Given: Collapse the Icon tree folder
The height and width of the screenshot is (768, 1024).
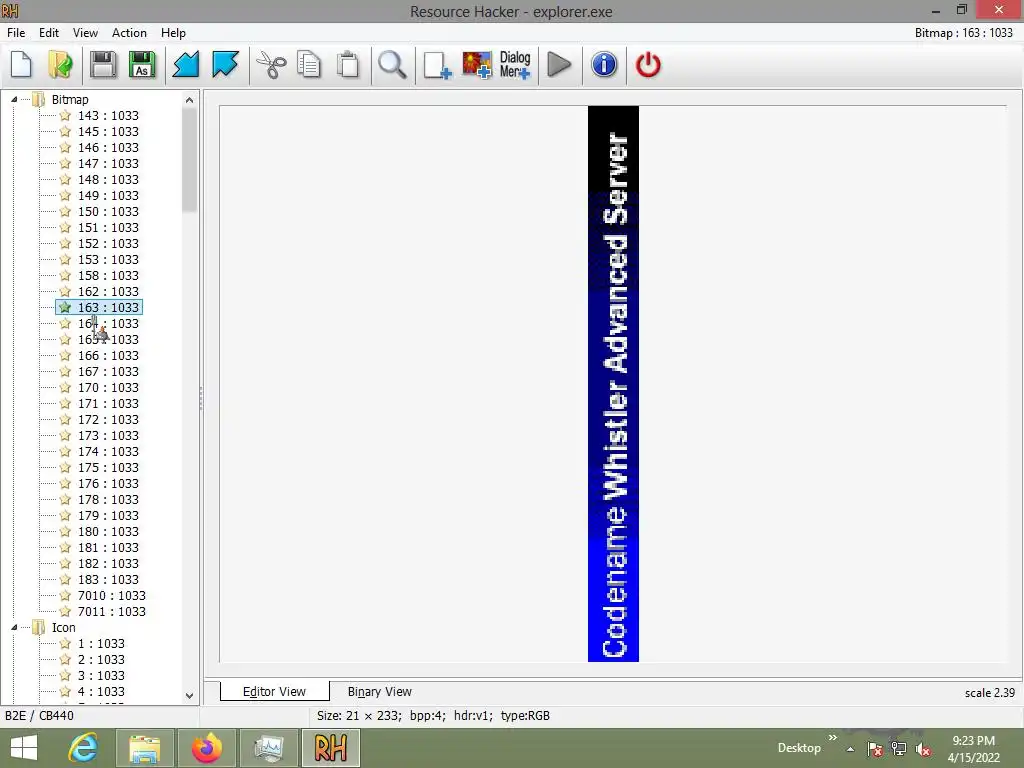Looking at the screenshot, I should coord(14,627).
